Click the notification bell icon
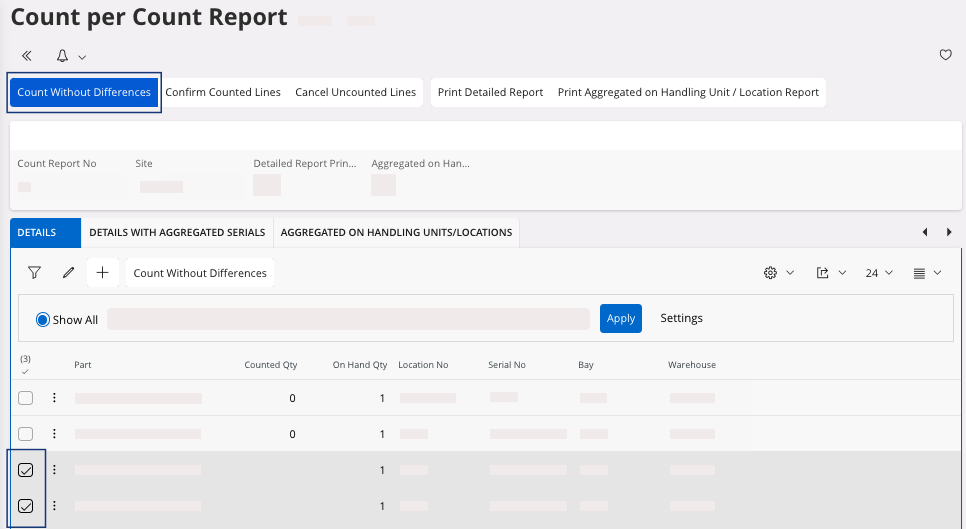This screenshot has height=529, width=966. 63,56
